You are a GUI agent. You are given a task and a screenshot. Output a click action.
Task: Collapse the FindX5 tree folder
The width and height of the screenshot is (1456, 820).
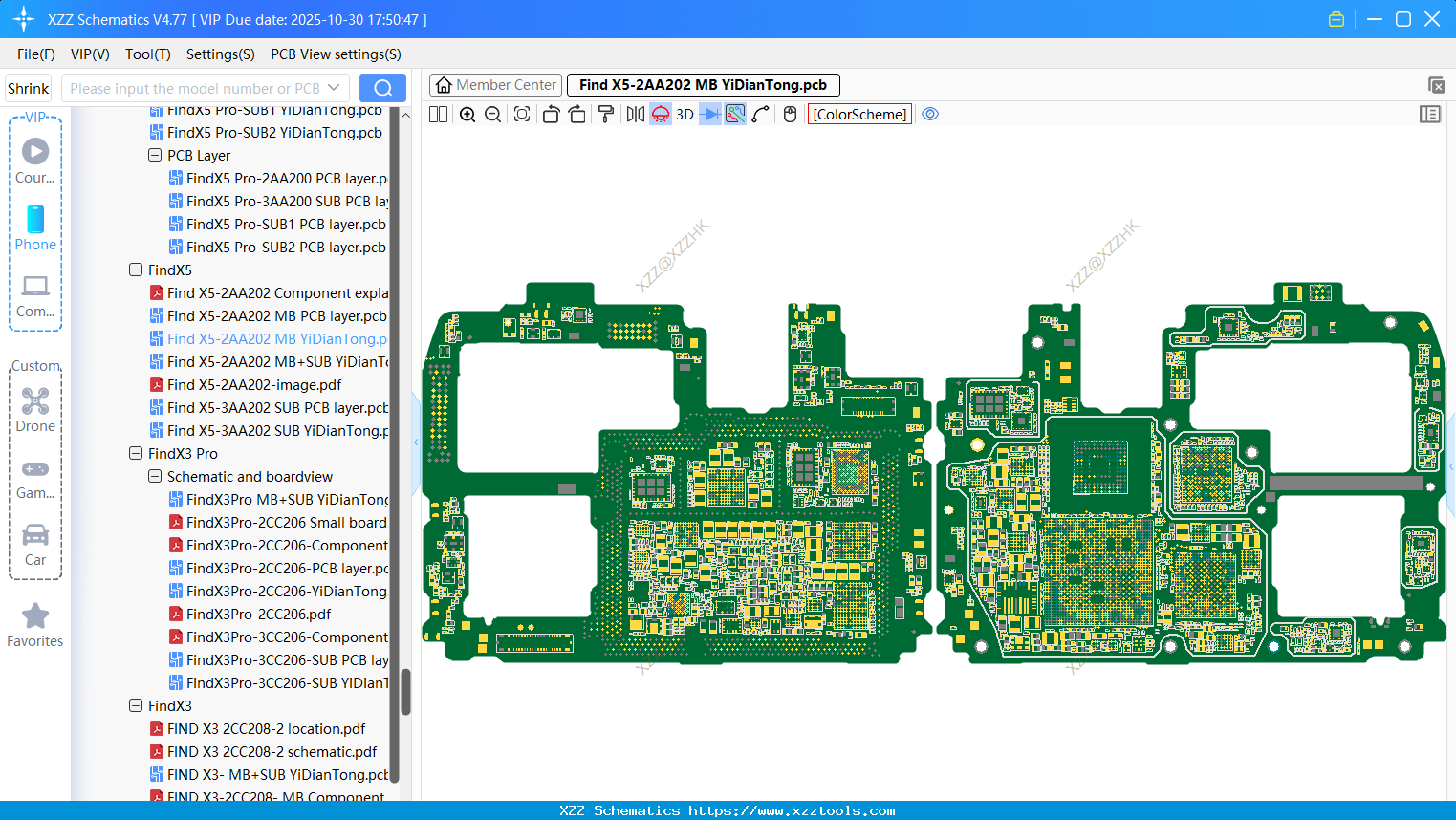(136, 270)
